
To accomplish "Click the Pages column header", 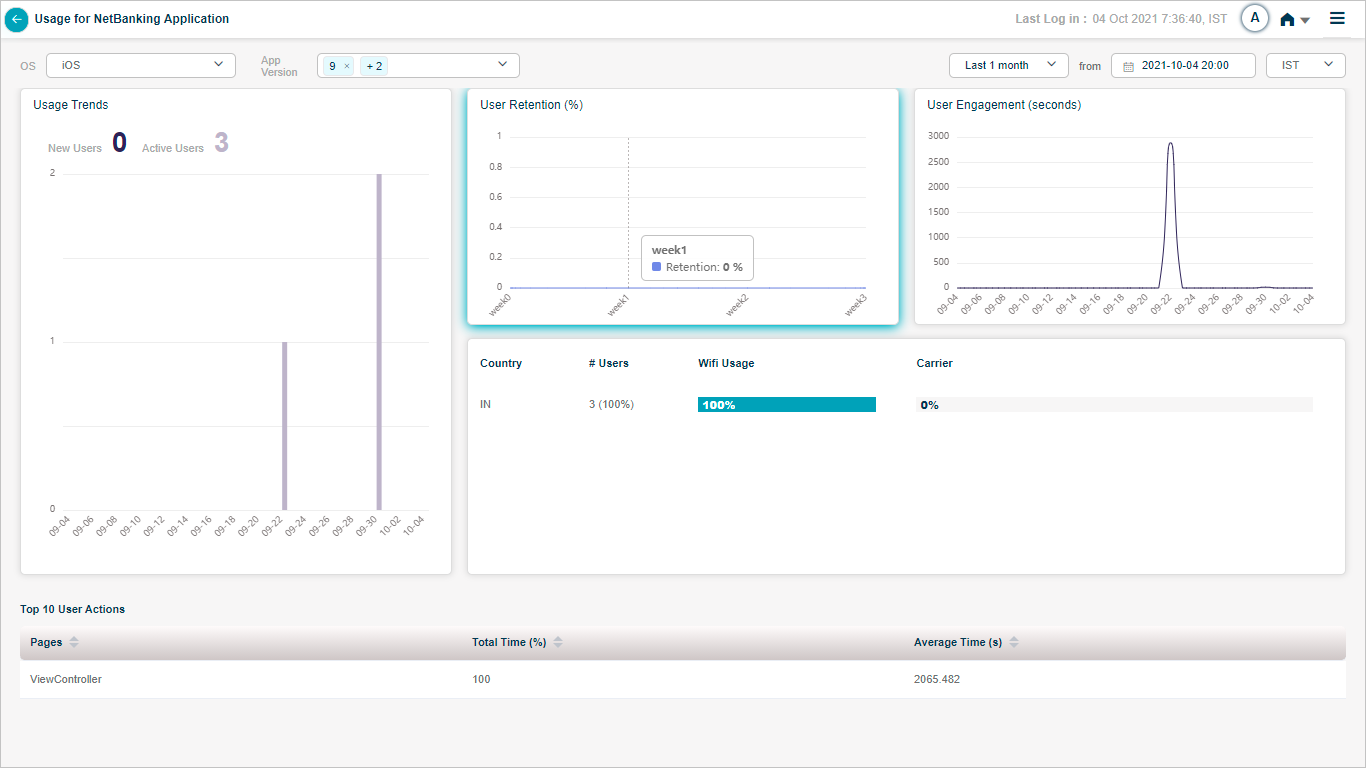I will point(46,642).
